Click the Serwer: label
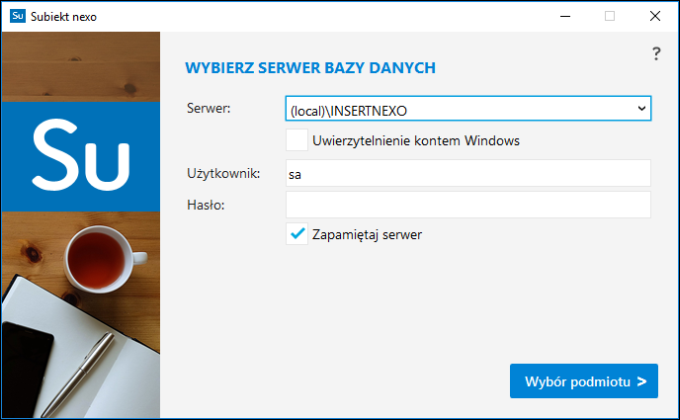This screenshot has height=420, width=680. pos(209,108)
